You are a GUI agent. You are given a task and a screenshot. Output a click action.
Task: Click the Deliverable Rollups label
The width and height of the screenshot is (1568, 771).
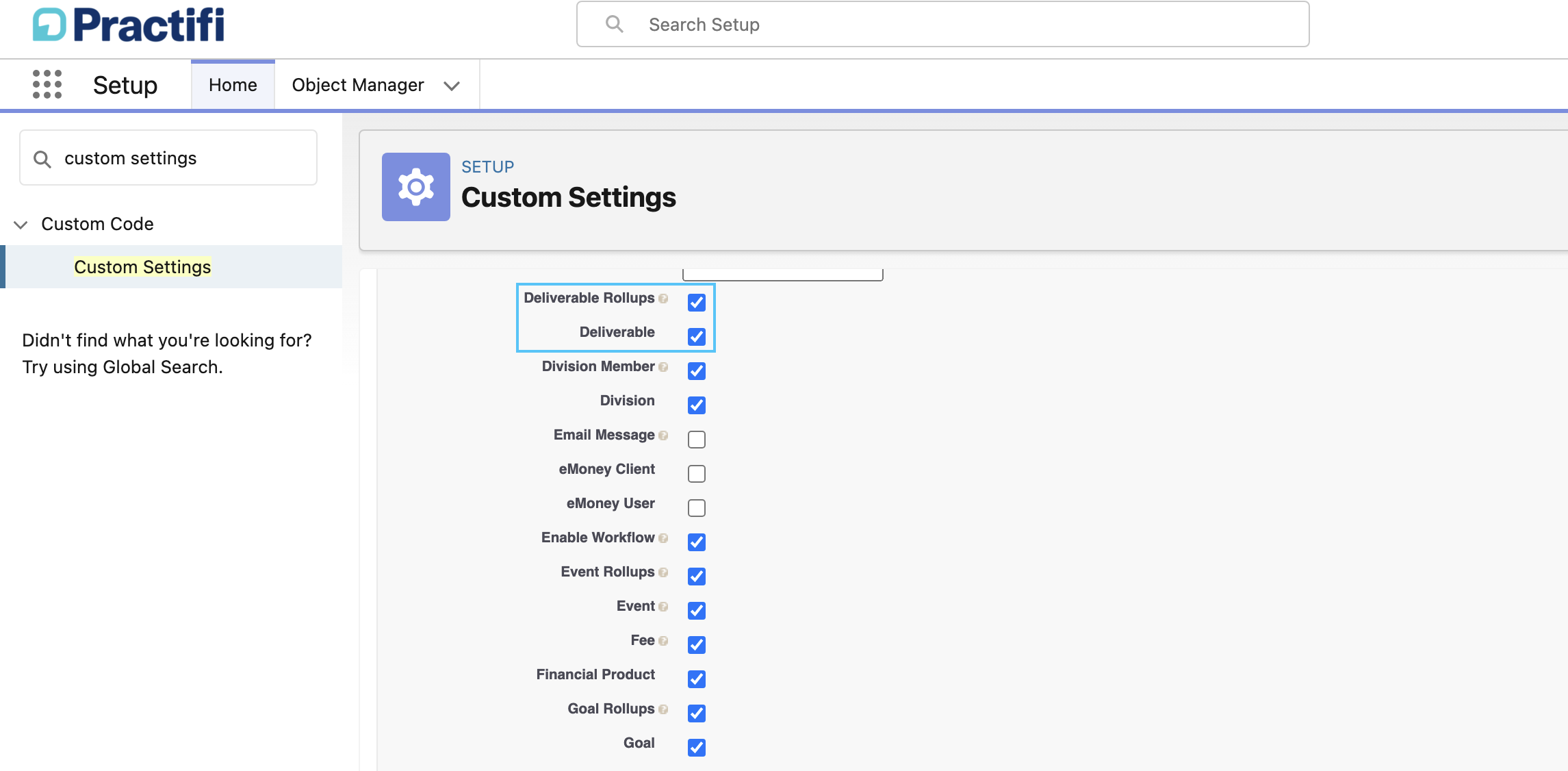(x=589, y=298)
